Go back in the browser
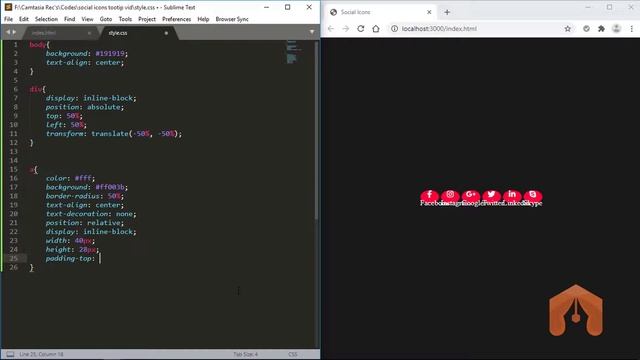 [331, 29]
